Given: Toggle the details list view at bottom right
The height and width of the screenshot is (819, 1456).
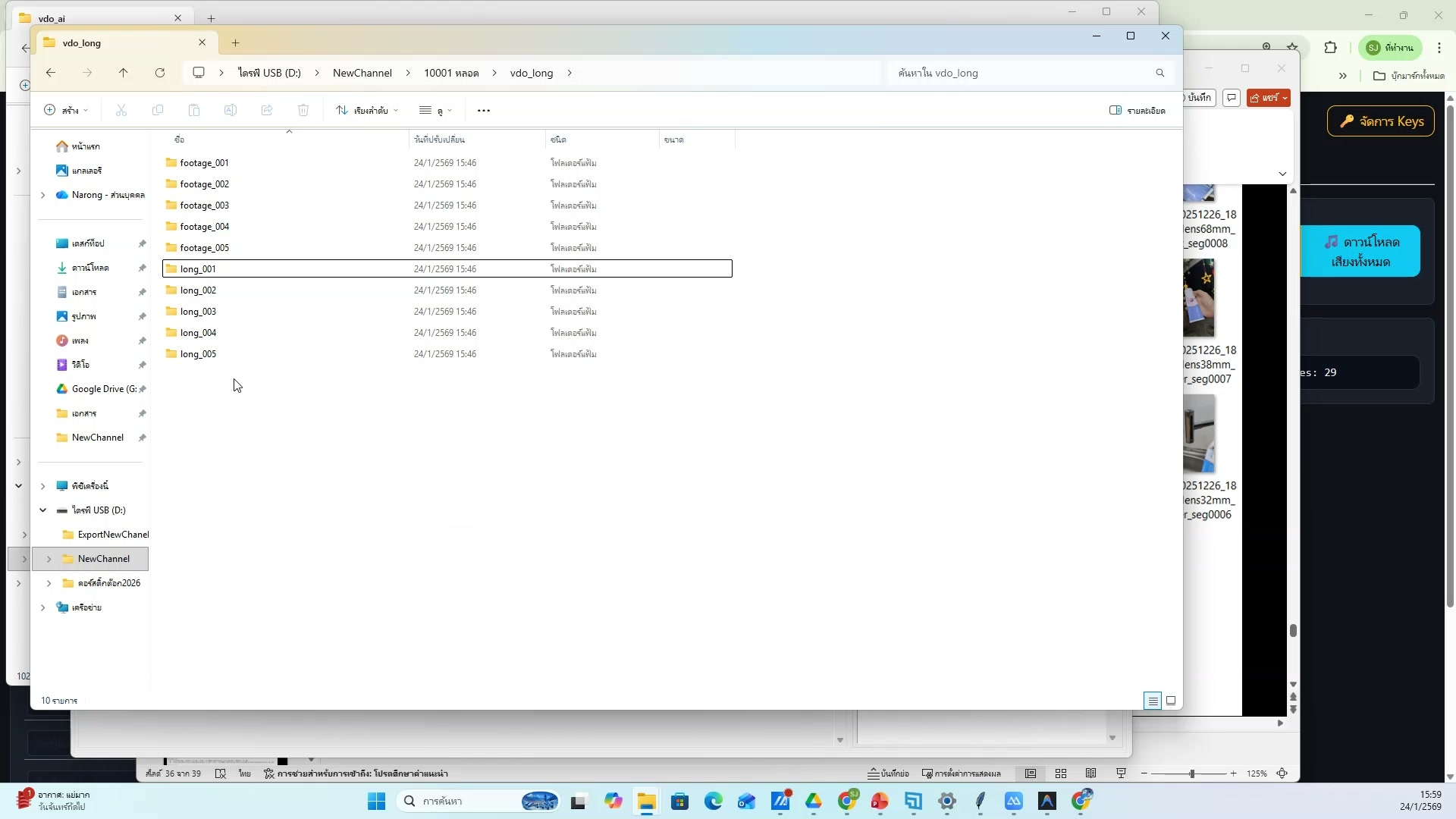Looking at the screenshot, I should (1153, 700).
